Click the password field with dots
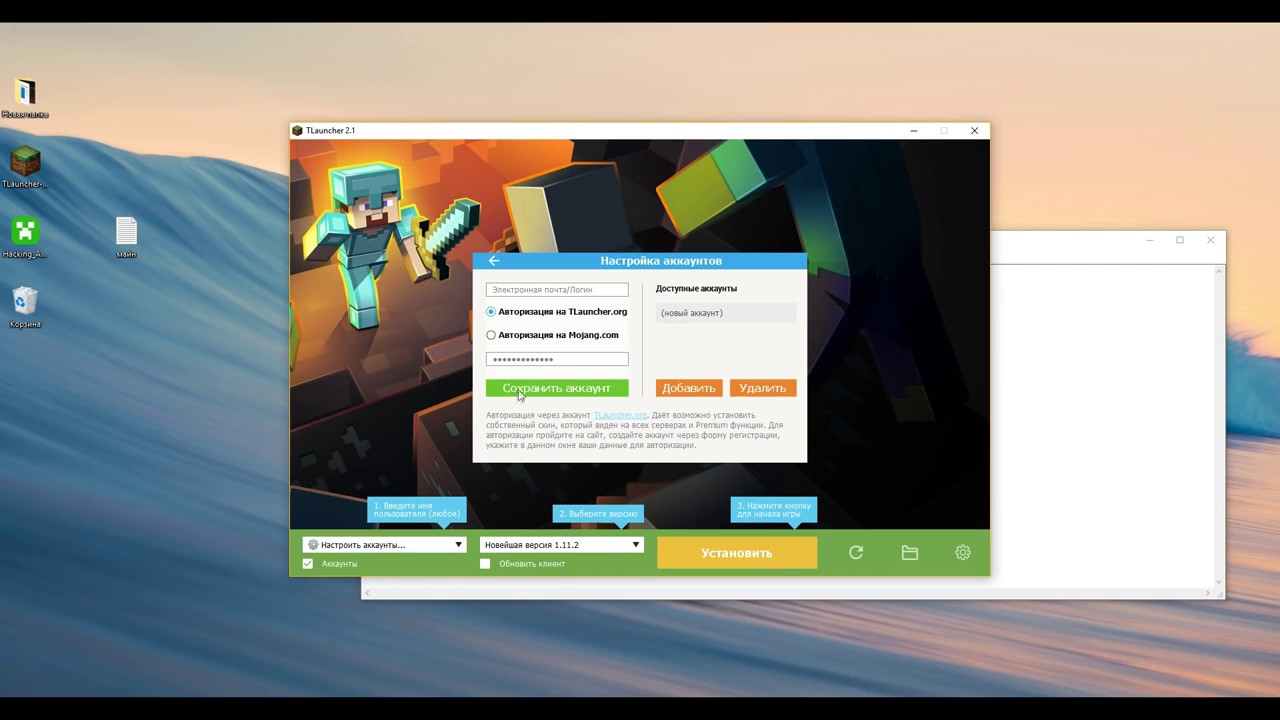Image resolution: width=1280 pixels, height=720 pixels. (x=557, y=359)
